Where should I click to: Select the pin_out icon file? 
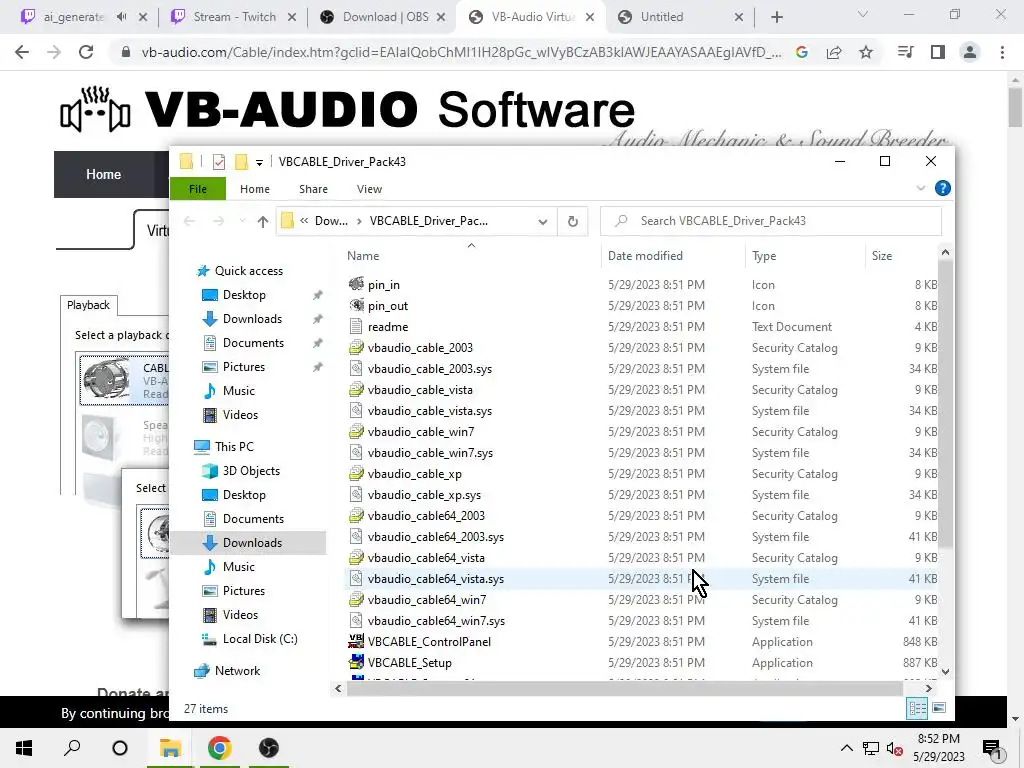tap(356, 305)
